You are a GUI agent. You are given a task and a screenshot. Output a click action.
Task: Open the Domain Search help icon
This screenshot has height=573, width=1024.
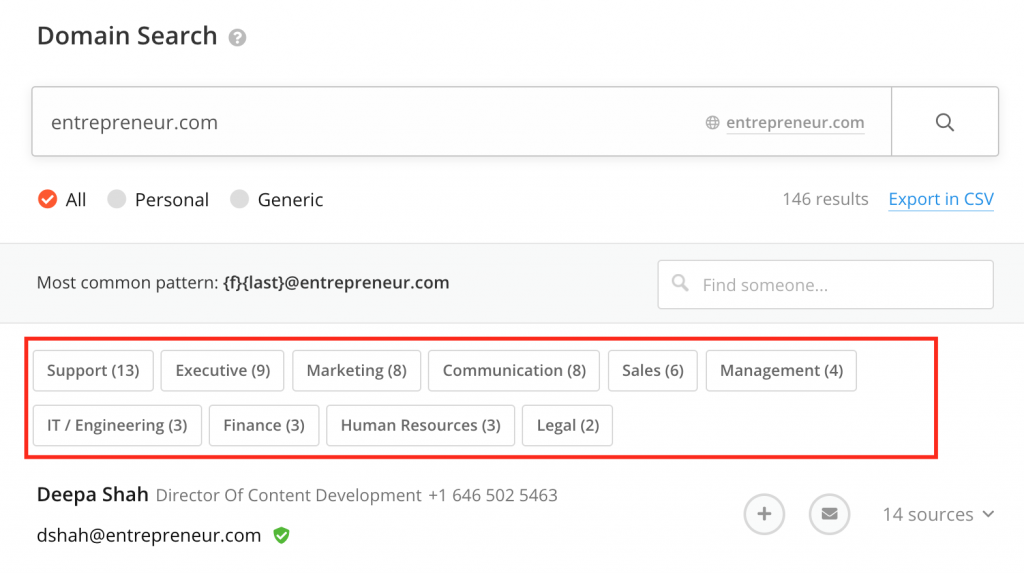237,38
